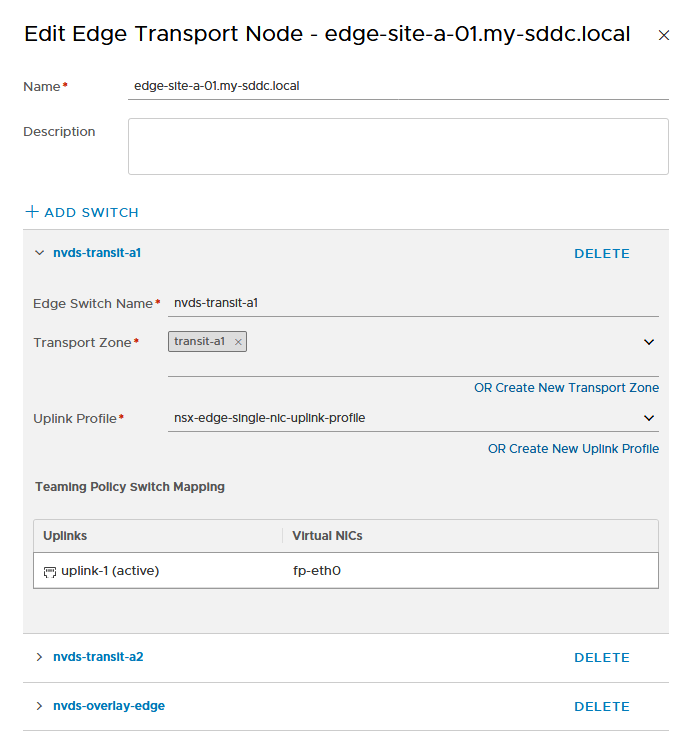The image size is (692, 731).
Task: Click OR Create New Uplink Profile link
Action: (x=574, y=449)
